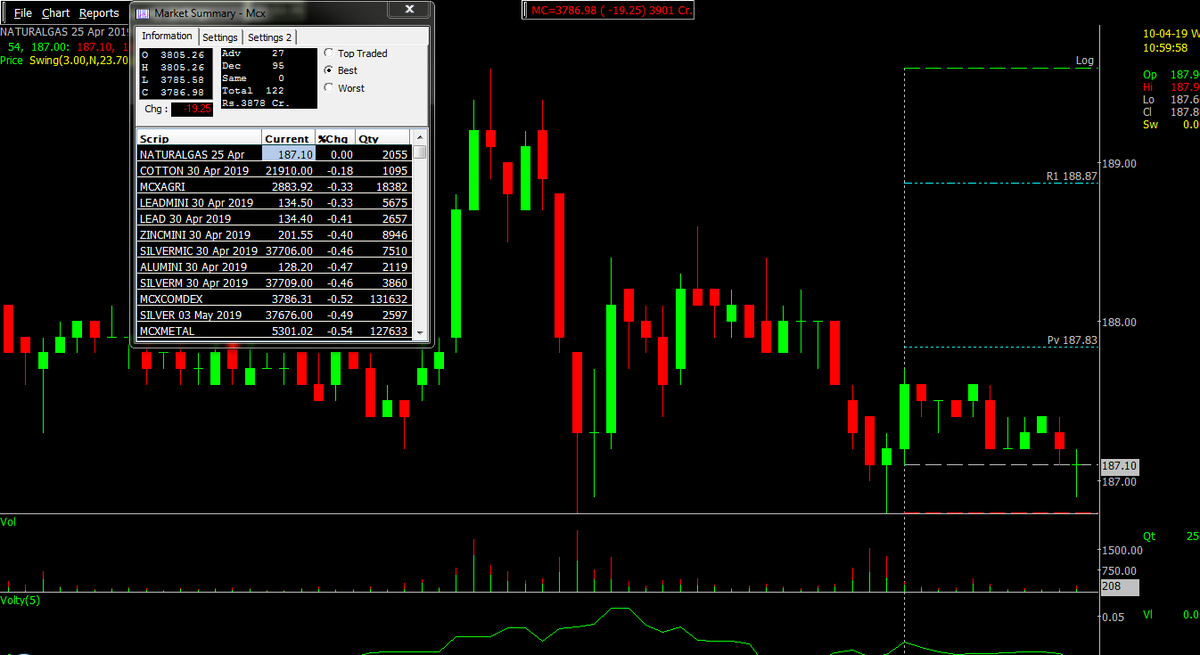Image resolution: width=1200 pixels, height=655 pixels.
Task: Click the Market Summary window icon
Action: pos(143,13)
